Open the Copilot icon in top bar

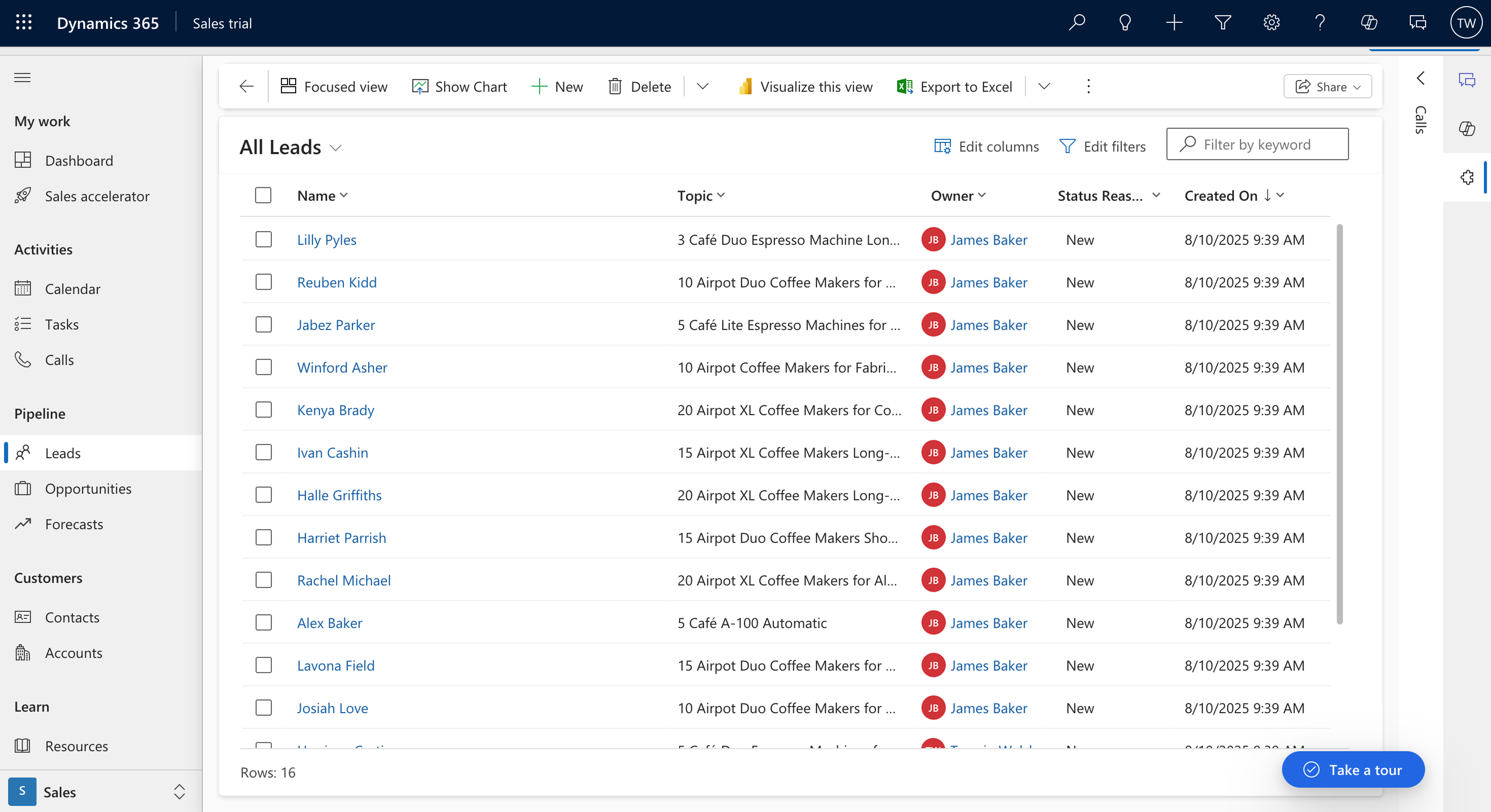[1369, 22]
